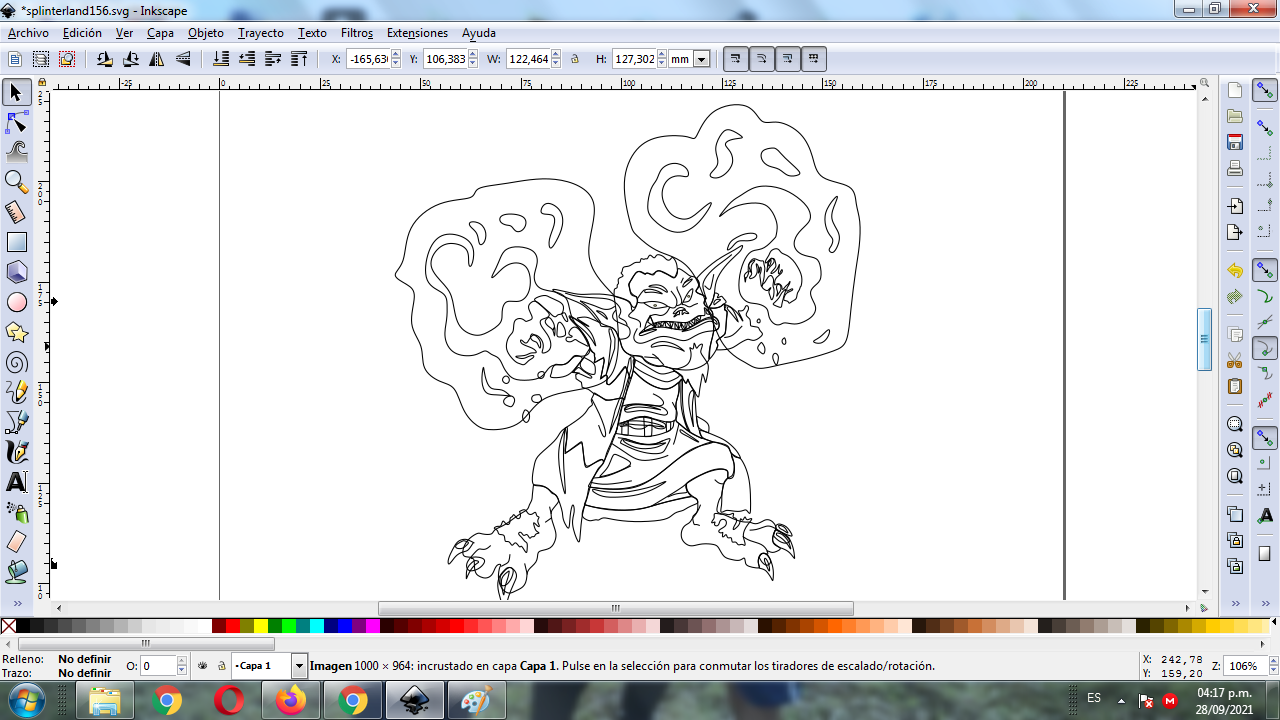Click Export bitmap icon
Viewport: 1280px width, 720px height.
point(1235,232)
